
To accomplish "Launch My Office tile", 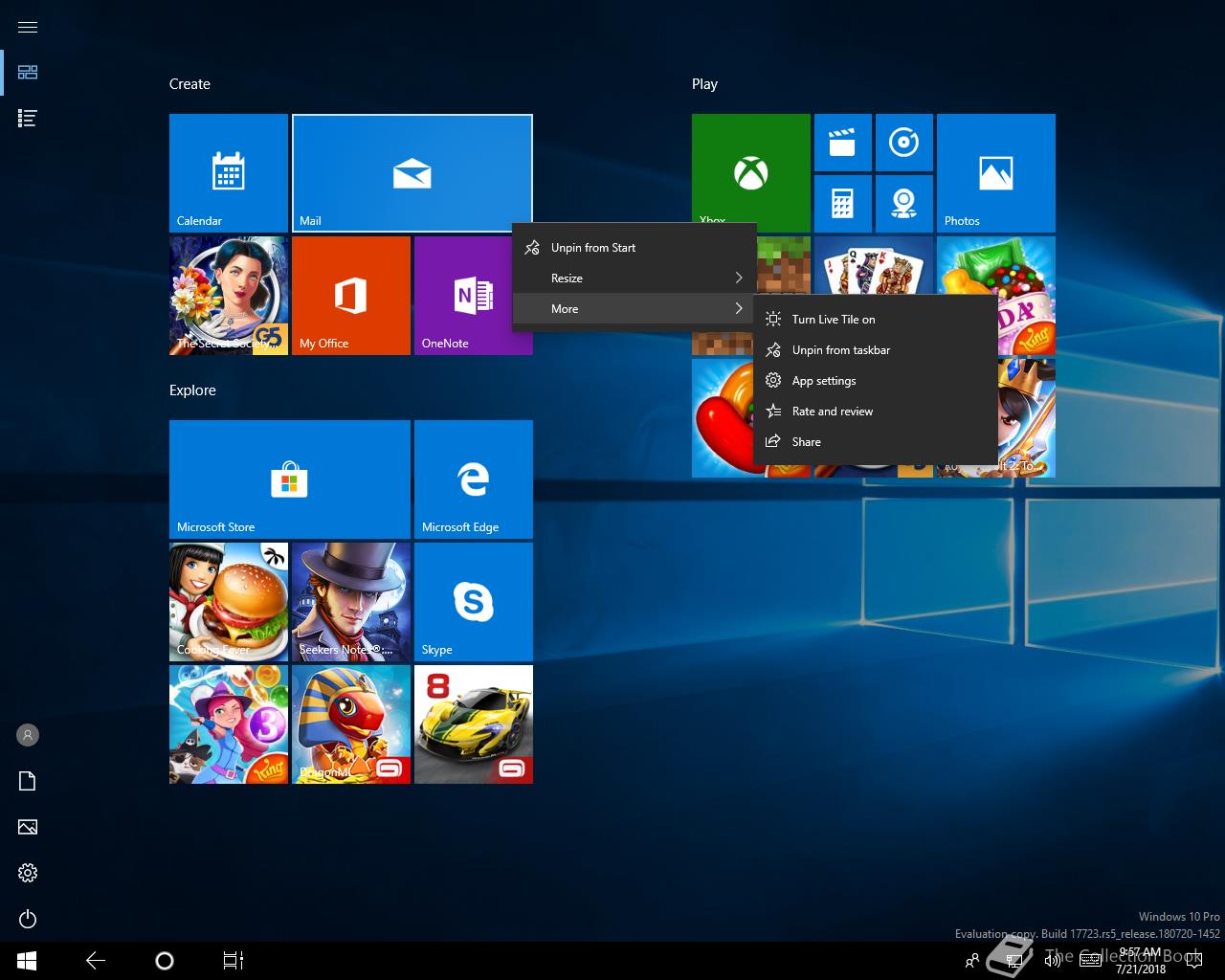I will (351, 296).
